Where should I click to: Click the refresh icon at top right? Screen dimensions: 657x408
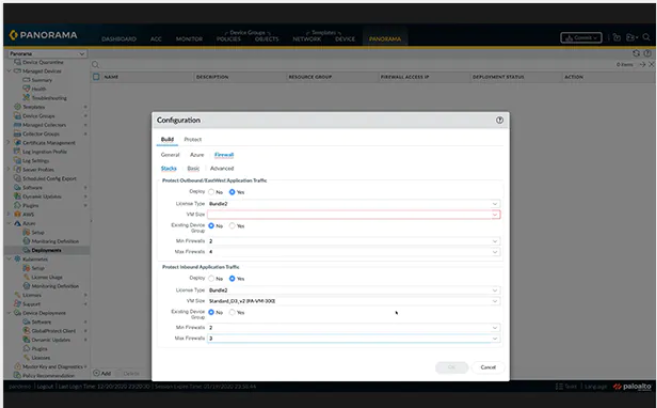[x=635, y=53]
